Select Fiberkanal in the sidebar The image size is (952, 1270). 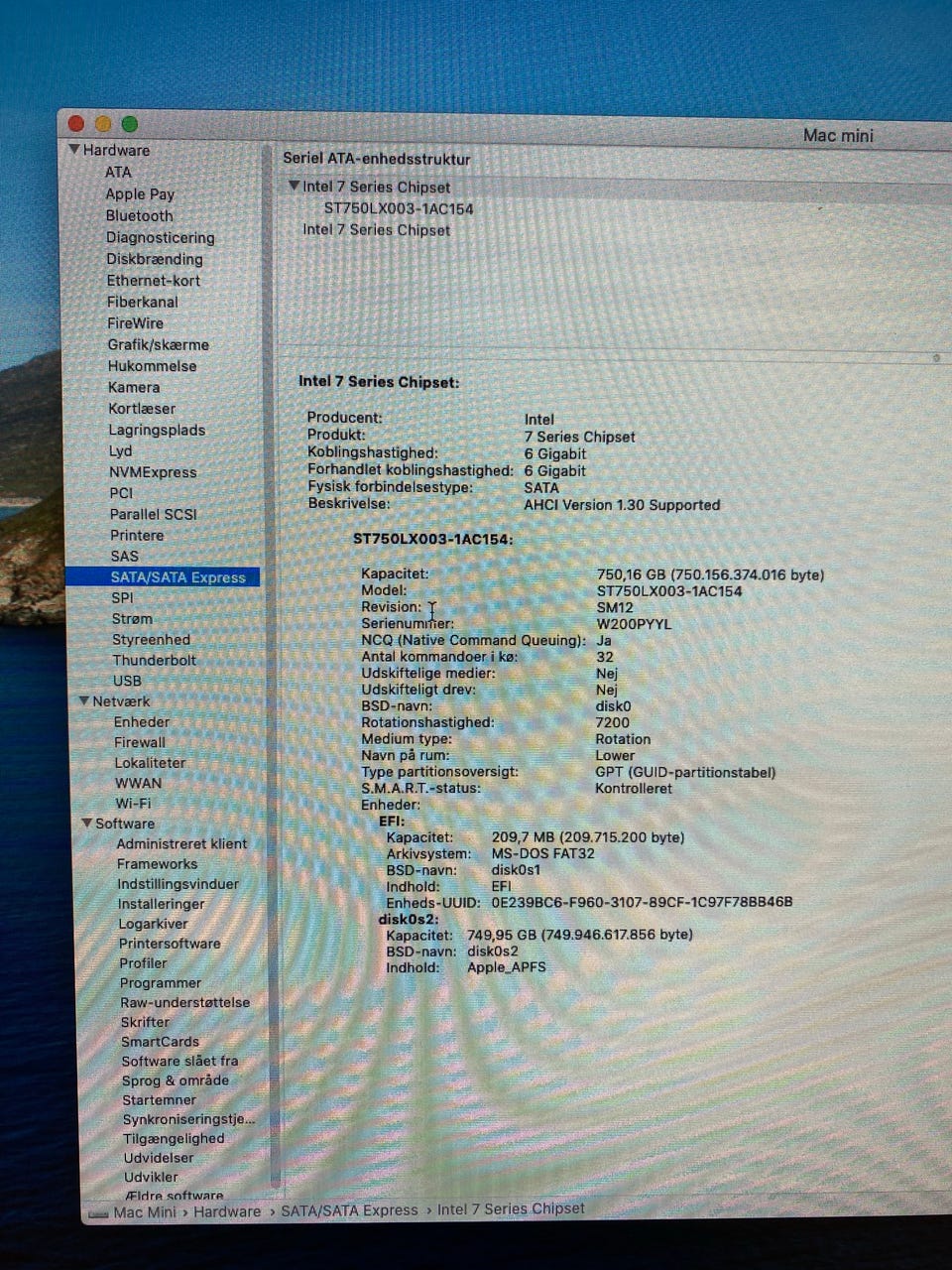143,302
